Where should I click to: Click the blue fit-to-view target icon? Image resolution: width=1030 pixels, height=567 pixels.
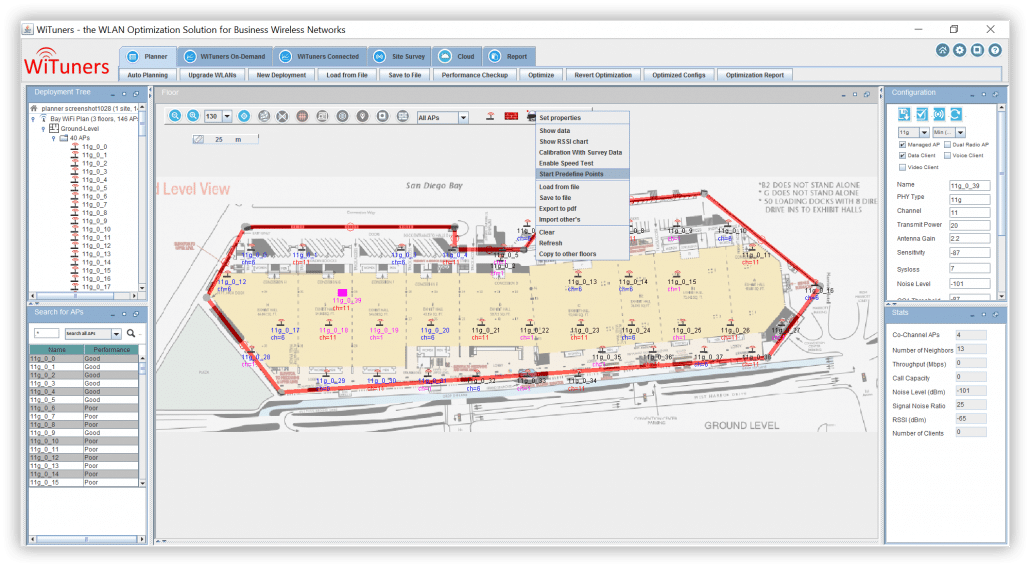click(244, 116)
